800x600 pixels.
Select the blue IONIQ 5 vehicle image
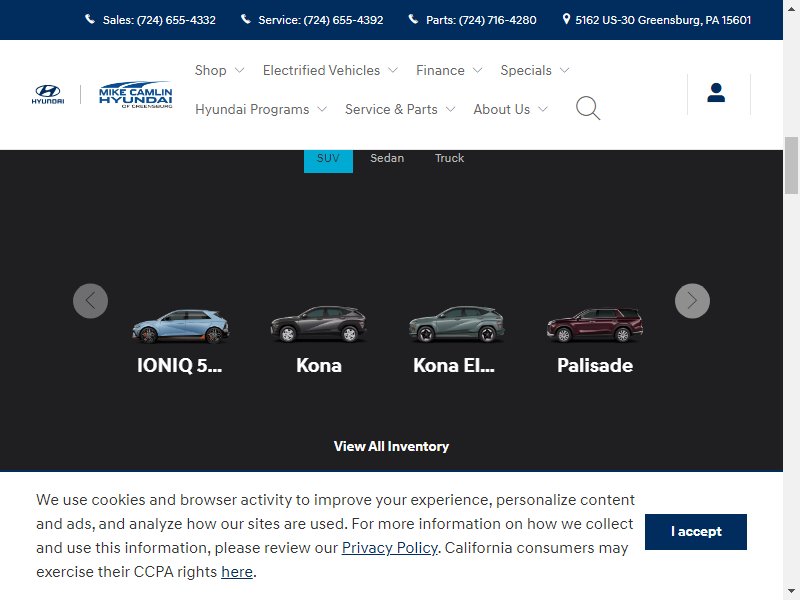point(181,327)
